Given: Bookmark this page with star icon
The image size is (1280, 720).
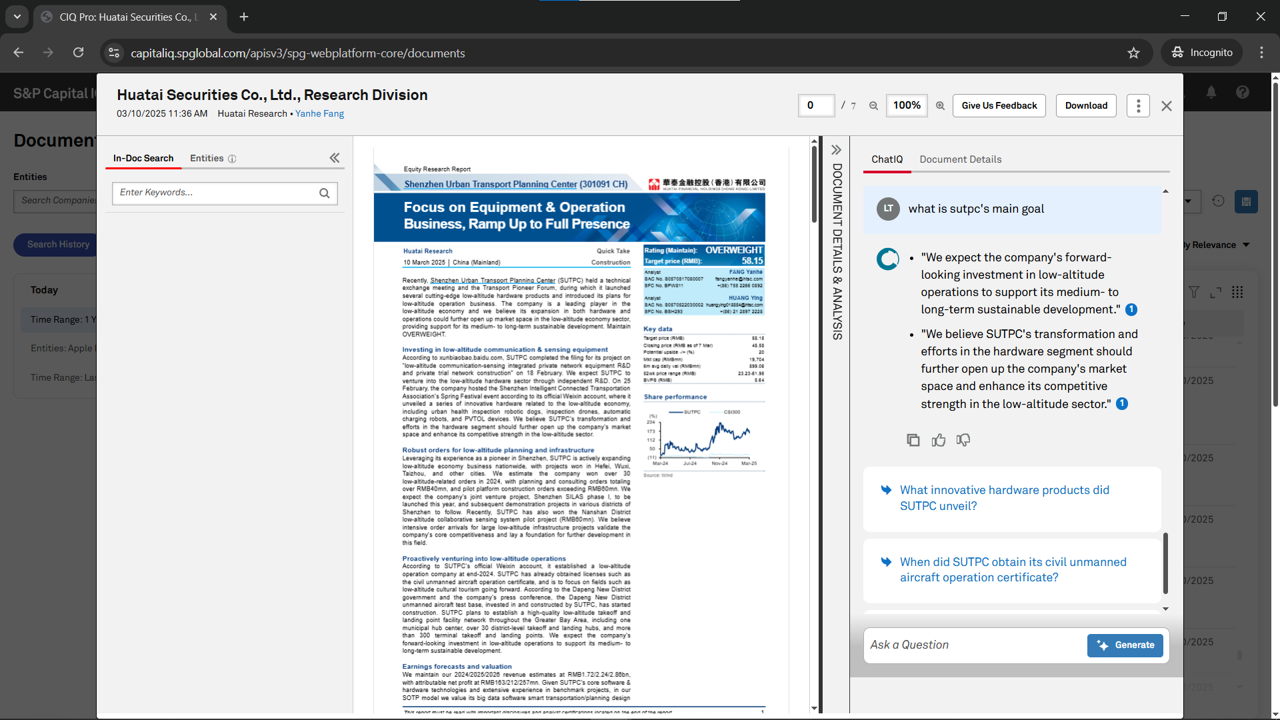Looking at the screenshot, I should click(x=1133, y=53).
